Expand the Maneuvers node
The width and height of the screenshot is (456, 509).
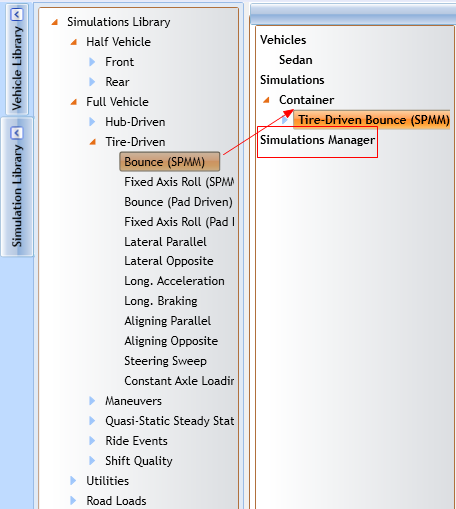[92, 401]
